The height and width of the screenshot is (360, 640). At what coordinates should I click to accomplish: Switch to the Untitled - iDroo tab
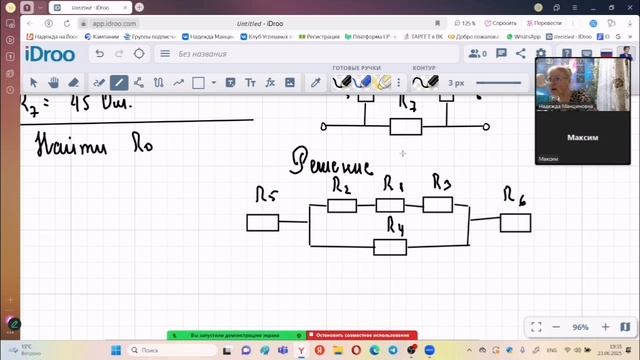pyautogui.click(x=90, y=8)
